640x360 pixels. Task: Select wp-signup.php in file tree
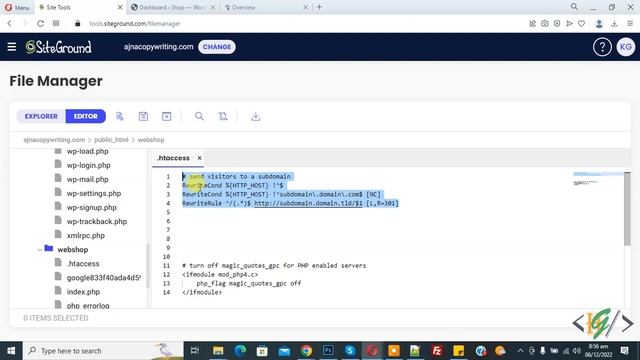(x=91, y=207)
